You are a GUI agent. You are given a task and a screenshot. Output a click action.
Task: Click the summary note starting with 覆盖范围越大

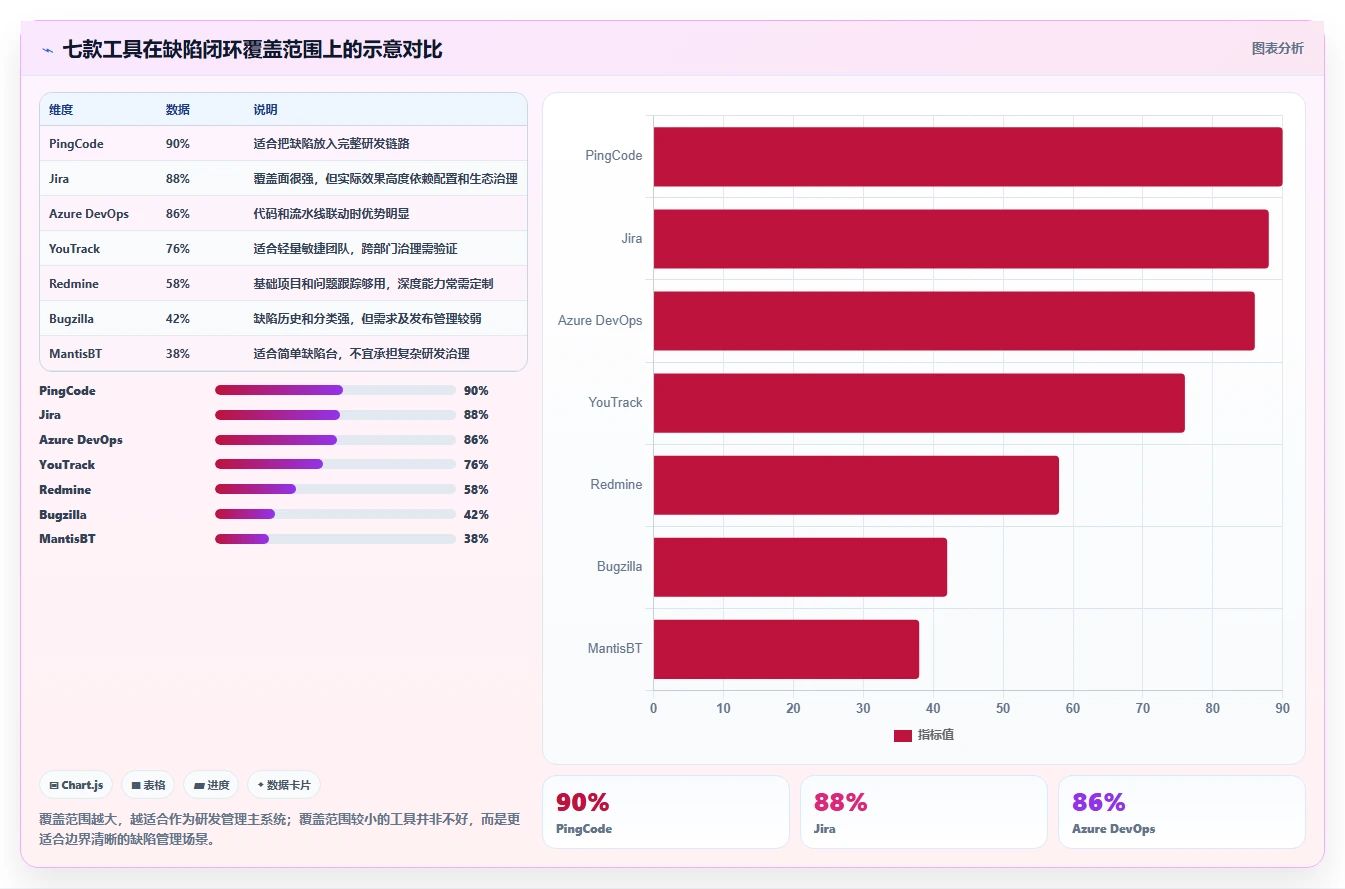(280, 829)
